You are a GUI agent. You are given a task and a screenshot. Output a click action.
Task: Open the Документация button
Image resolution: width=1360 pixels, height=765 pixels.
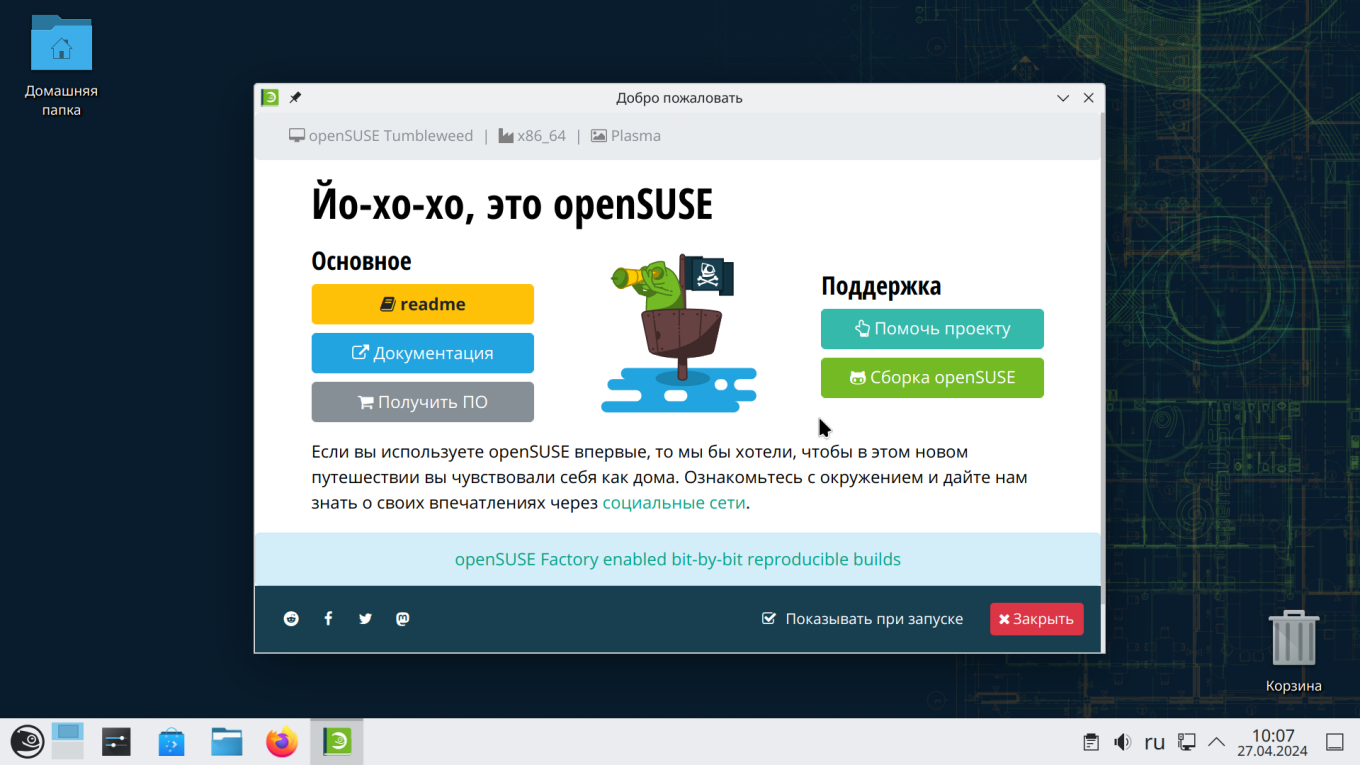click(x=423, y=353)
